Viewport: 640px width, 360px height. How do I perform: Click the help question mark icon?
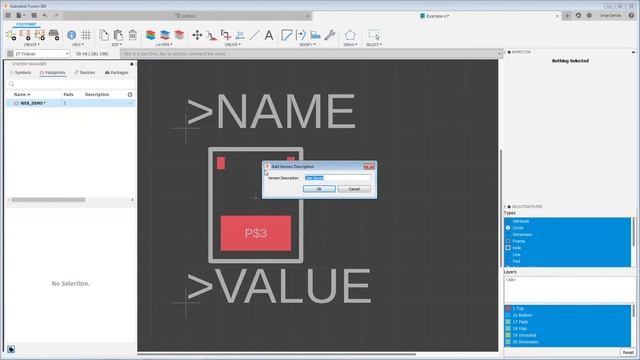(631, 16)
